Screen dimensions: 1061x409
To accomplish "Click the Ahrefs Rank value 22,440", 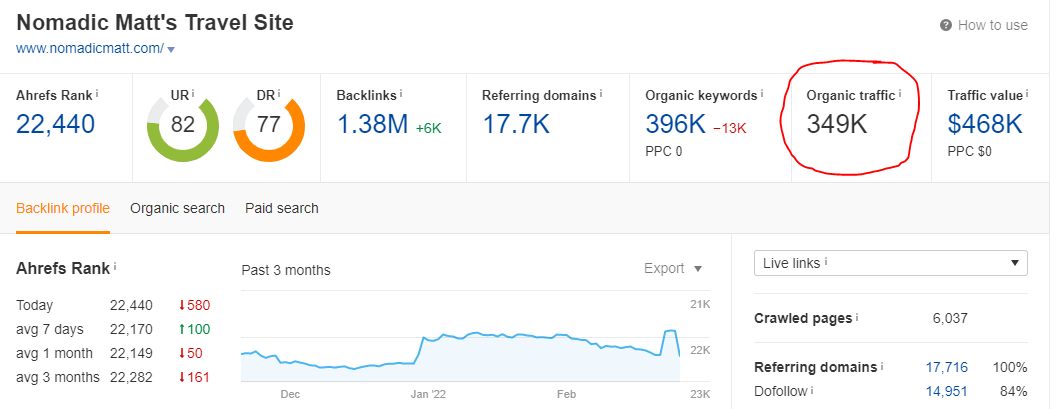I will click(x=55, y=125).
